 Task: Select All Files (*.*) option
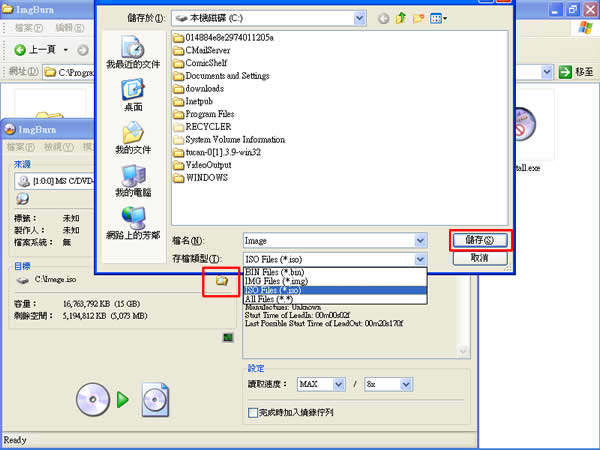tap(335, 299)
